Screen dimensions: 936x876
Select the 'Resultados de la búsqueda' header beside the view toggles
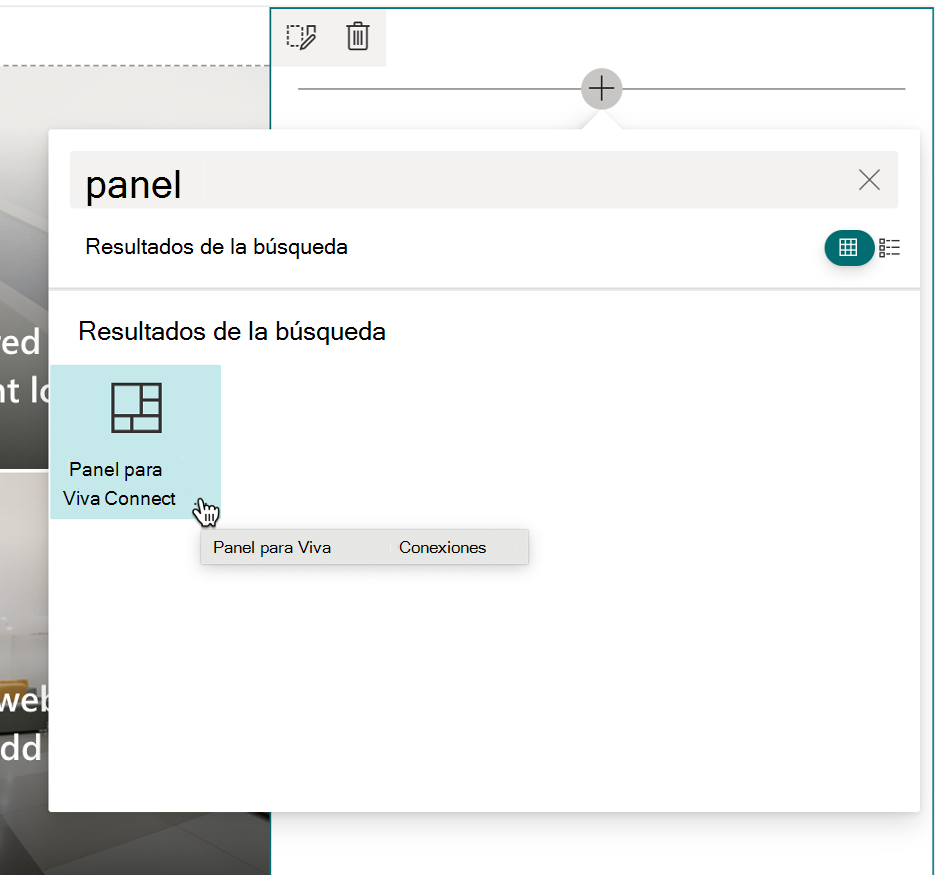[x=216, y=247]
